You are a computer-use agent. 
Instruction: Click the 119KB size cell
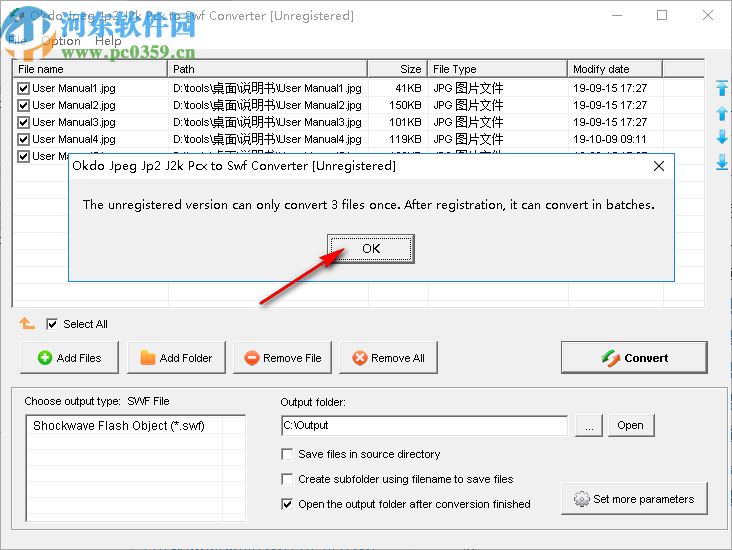pos(405,139)
